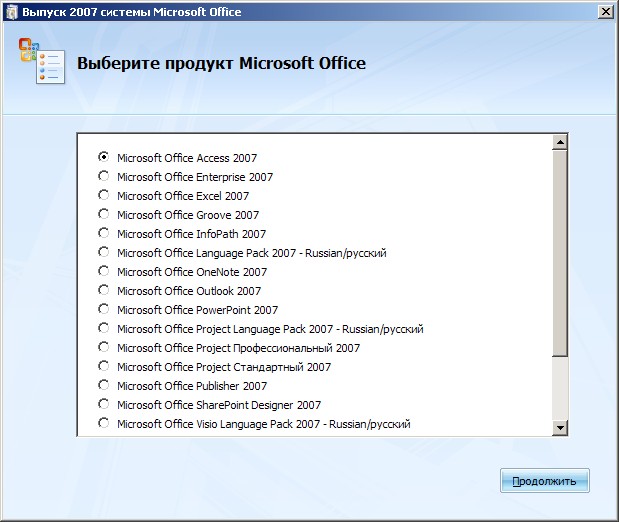The width and height of the screenshot is (619, 522).
Task: Pick the Microsoft Office Groove 2007 radio button
Action: point(103,214)
